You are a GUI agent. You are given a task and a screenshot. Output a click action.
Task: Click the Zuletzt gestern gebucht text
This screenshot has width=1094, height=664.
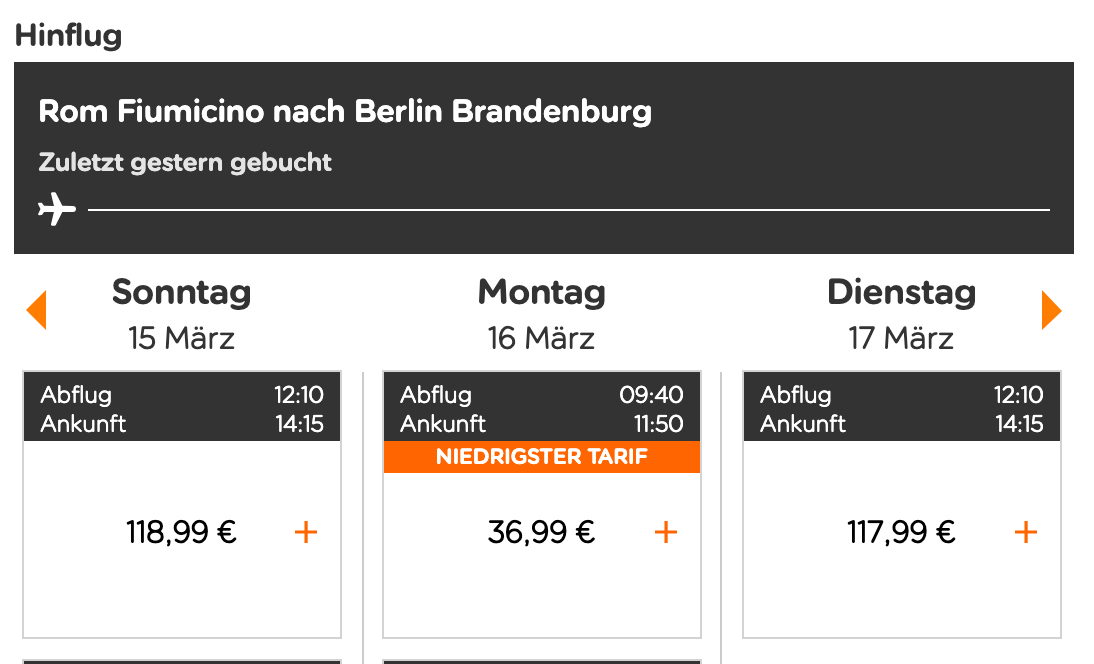click(x=185, y=162)
